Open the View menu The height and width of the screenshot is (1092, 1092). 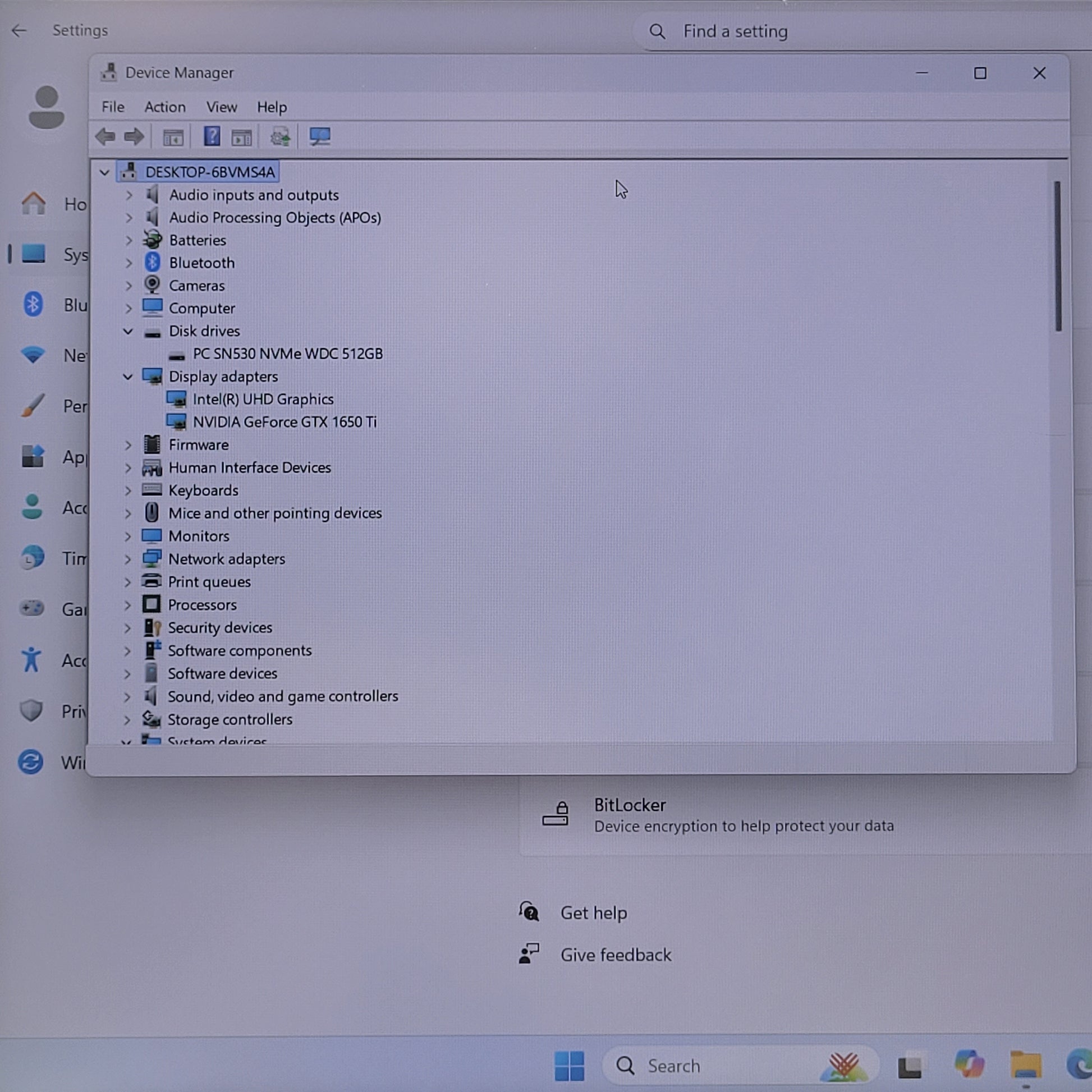pyautogui.click(x=221, y=107)
